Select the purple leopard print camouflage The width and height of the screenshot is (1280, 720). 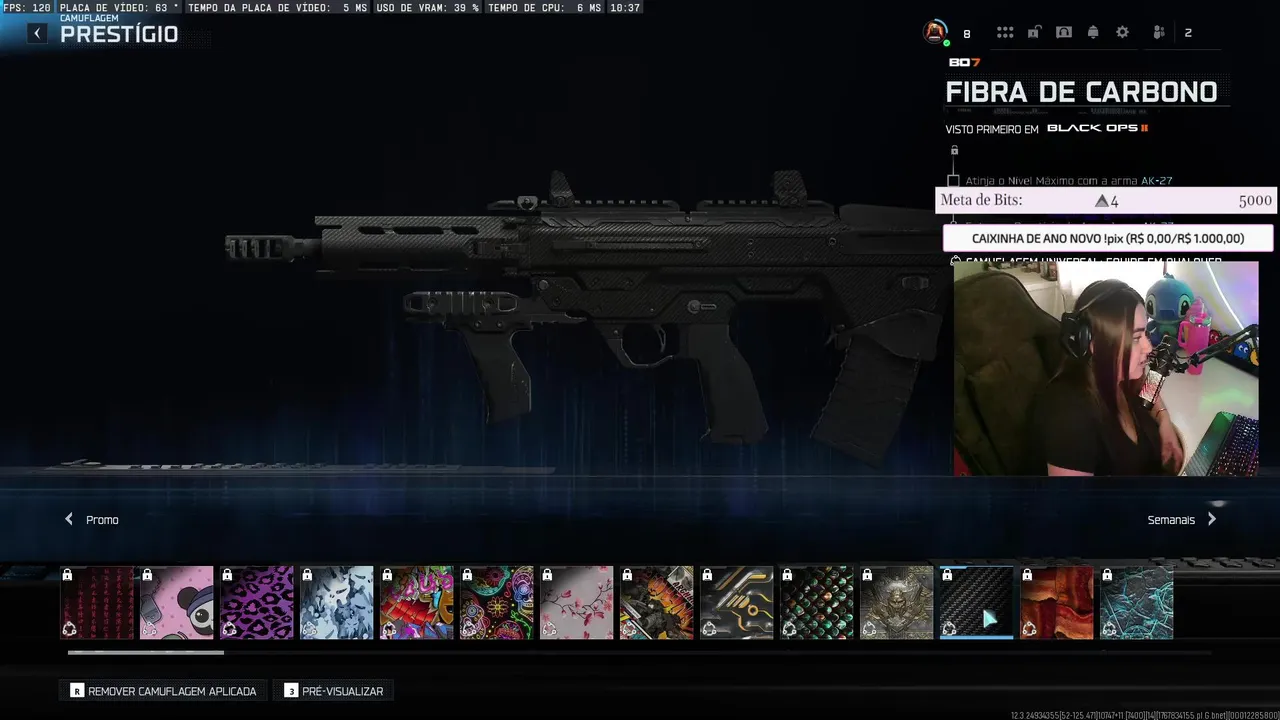[x=257, y=603]
